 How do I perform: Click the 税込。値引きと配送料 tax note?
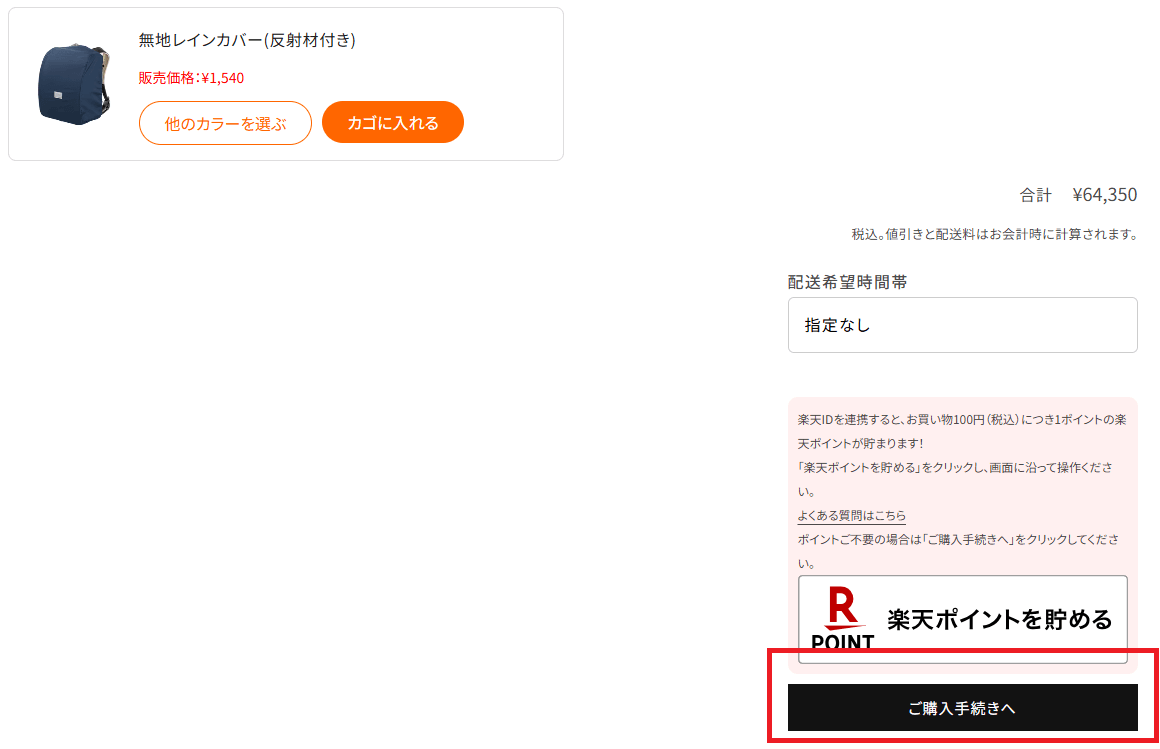pos(994,234)
